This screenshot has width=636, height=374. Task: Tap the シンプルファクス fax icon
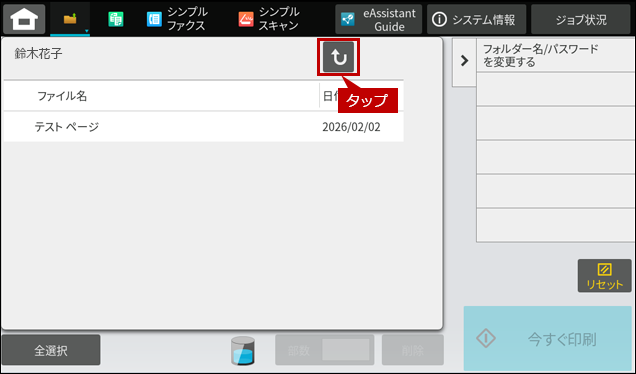click(154, 19)
